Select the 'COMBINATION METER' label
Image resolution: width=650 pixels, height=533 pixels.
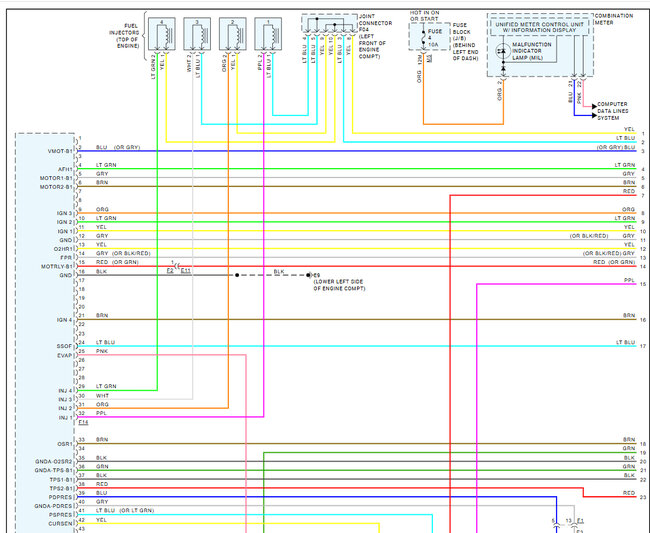pyautogui.click(x=614, y=19)
